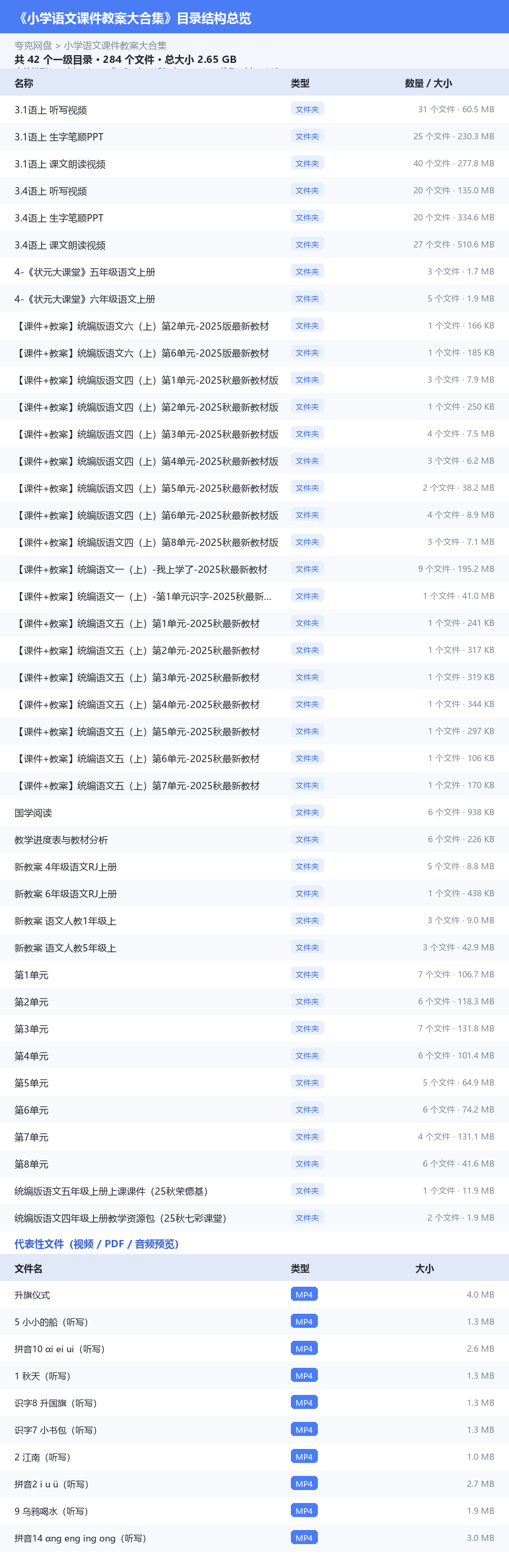Click 9 个文件 · 195.2 MB size cell
Screen dimensions: 509x1568
[456, 569]
